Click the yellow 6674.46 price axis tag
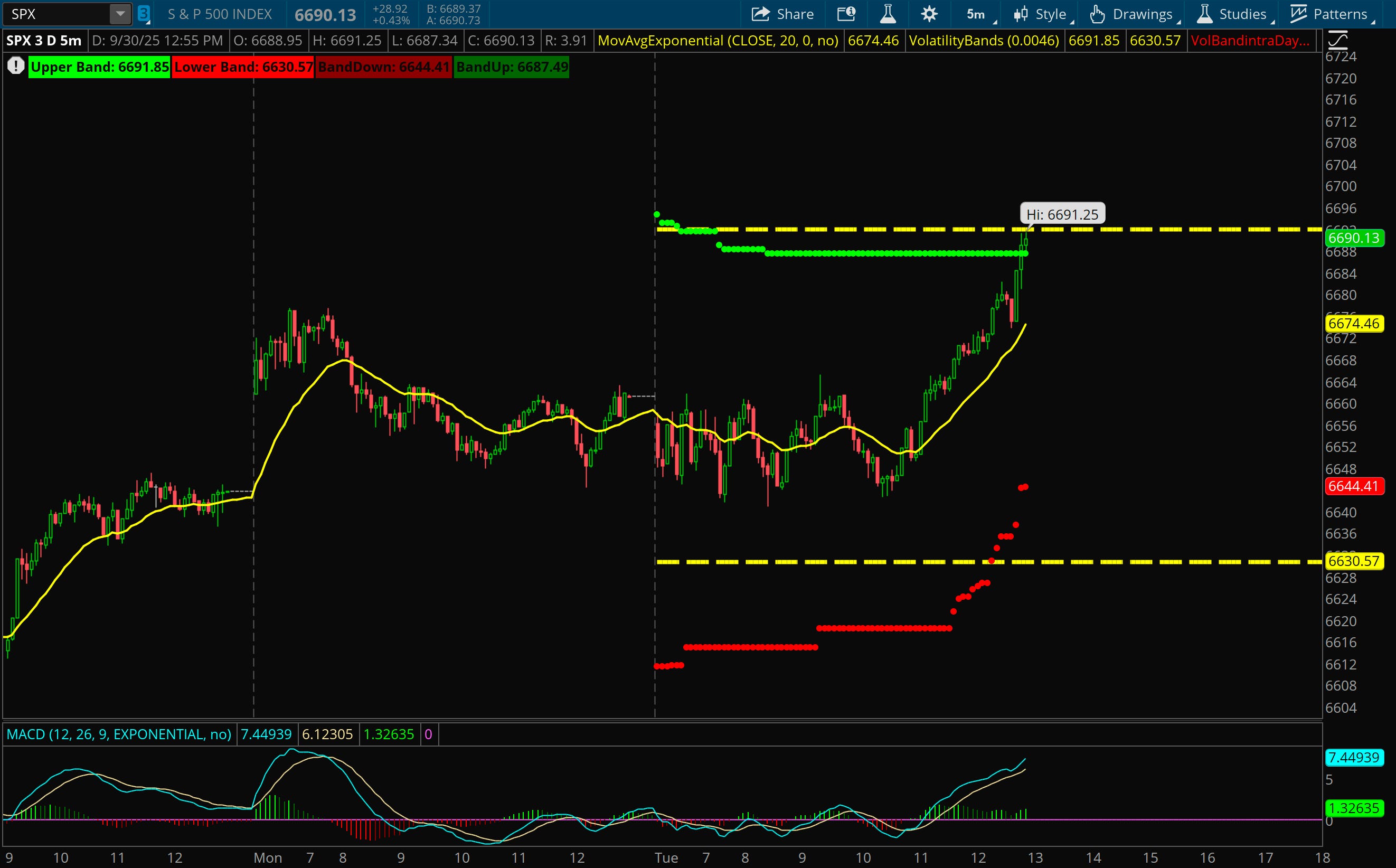The height and width of the screenshot is (868, 1396). (x=1354, y=323)
